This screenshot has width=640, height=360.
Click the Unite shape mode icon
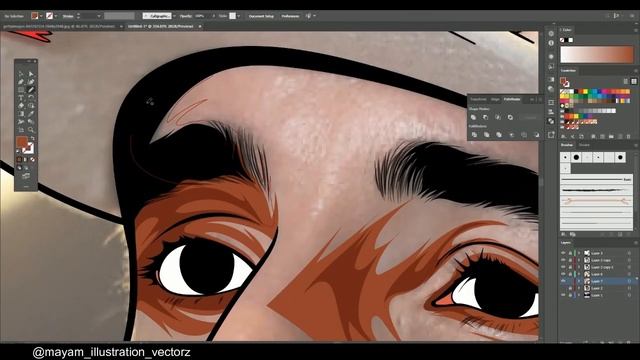coord(473,117)
